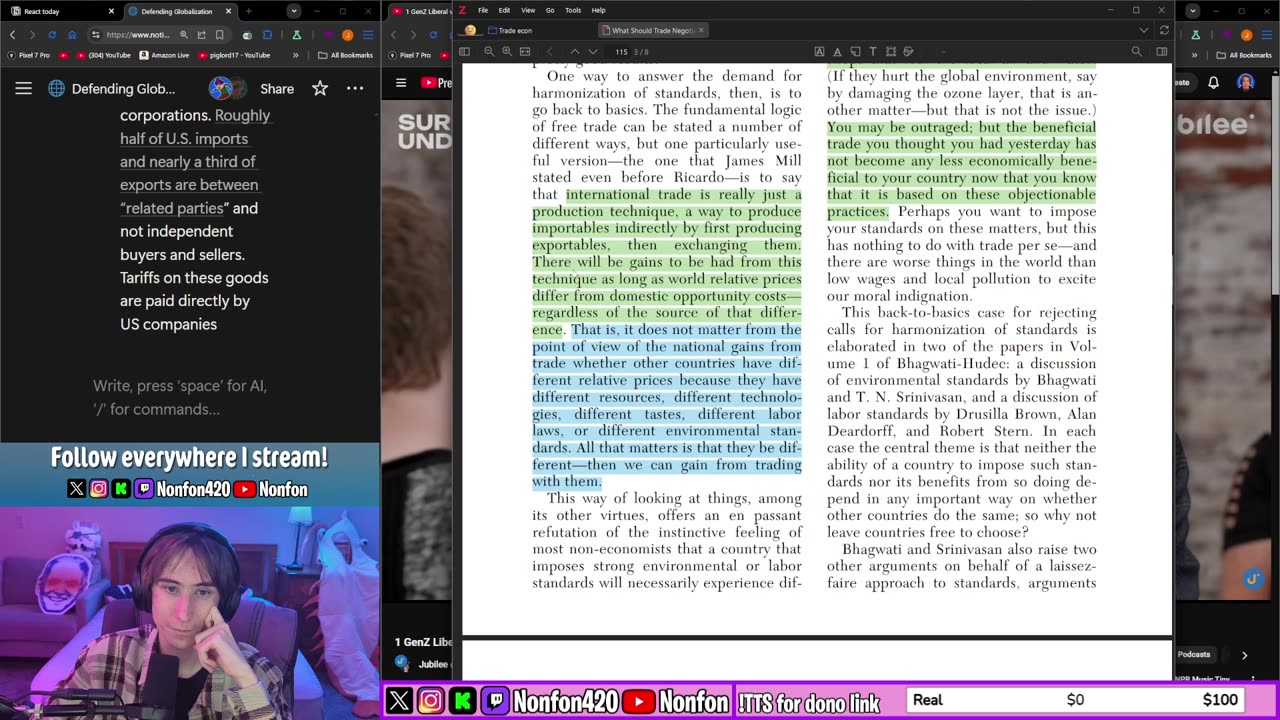The image size is (1280, 720).
Task: Open the Notion page three-dots menu
Action: (x=355, y=88)
